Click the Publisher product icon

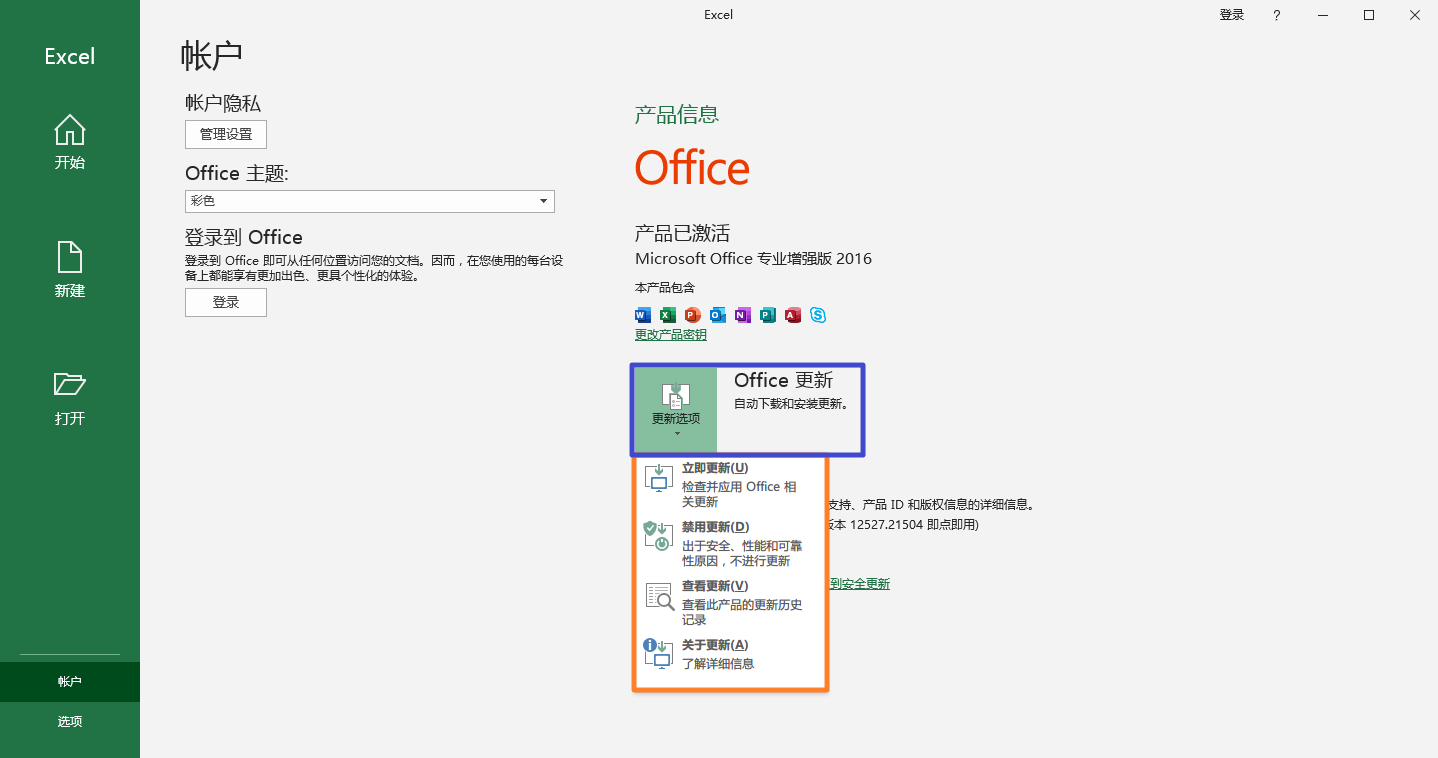click(x=768, y=315)
